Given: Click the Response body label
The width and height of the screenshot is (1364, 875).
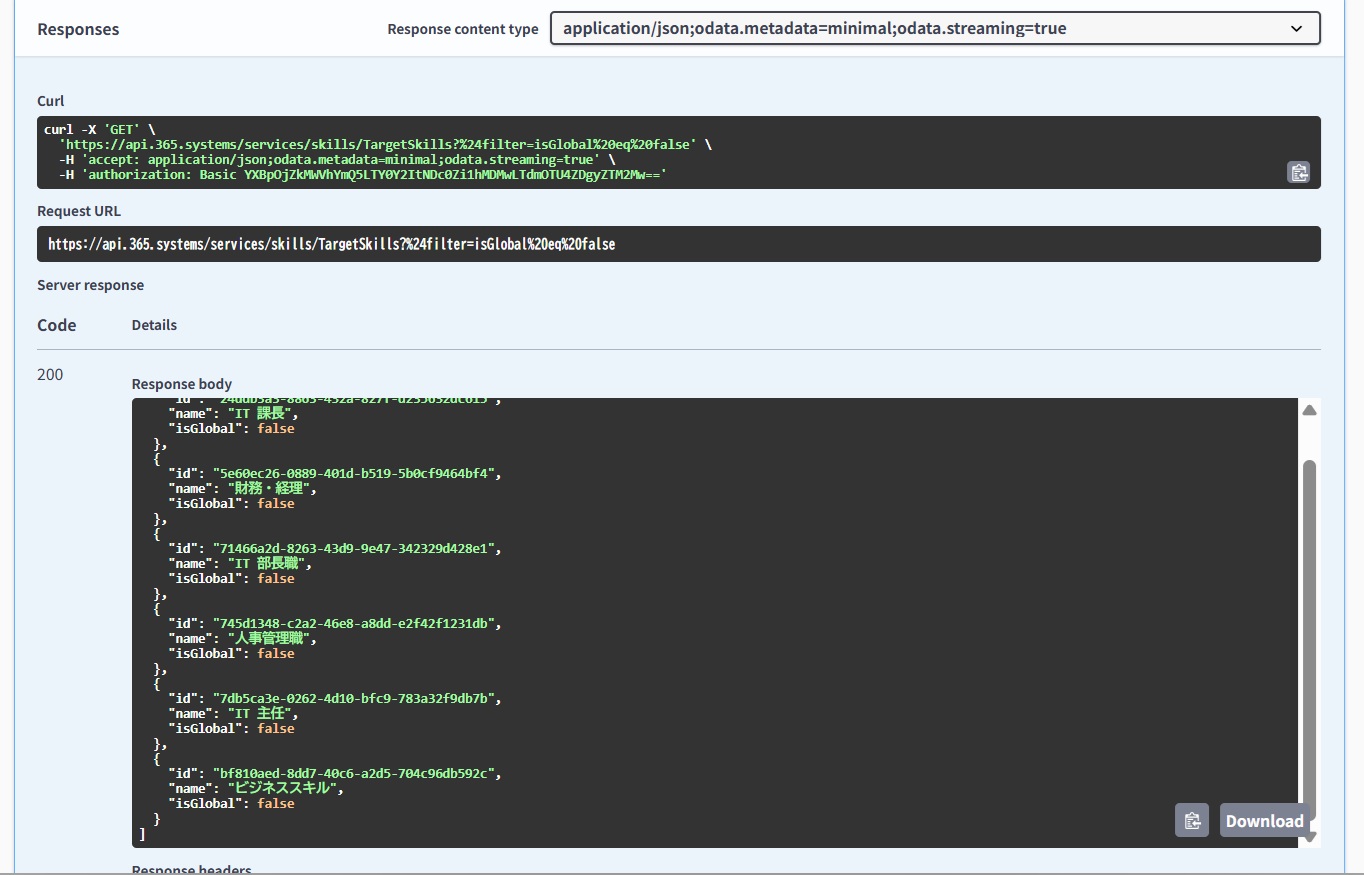Looking at the screenshot, I should (x=182, y=384).
